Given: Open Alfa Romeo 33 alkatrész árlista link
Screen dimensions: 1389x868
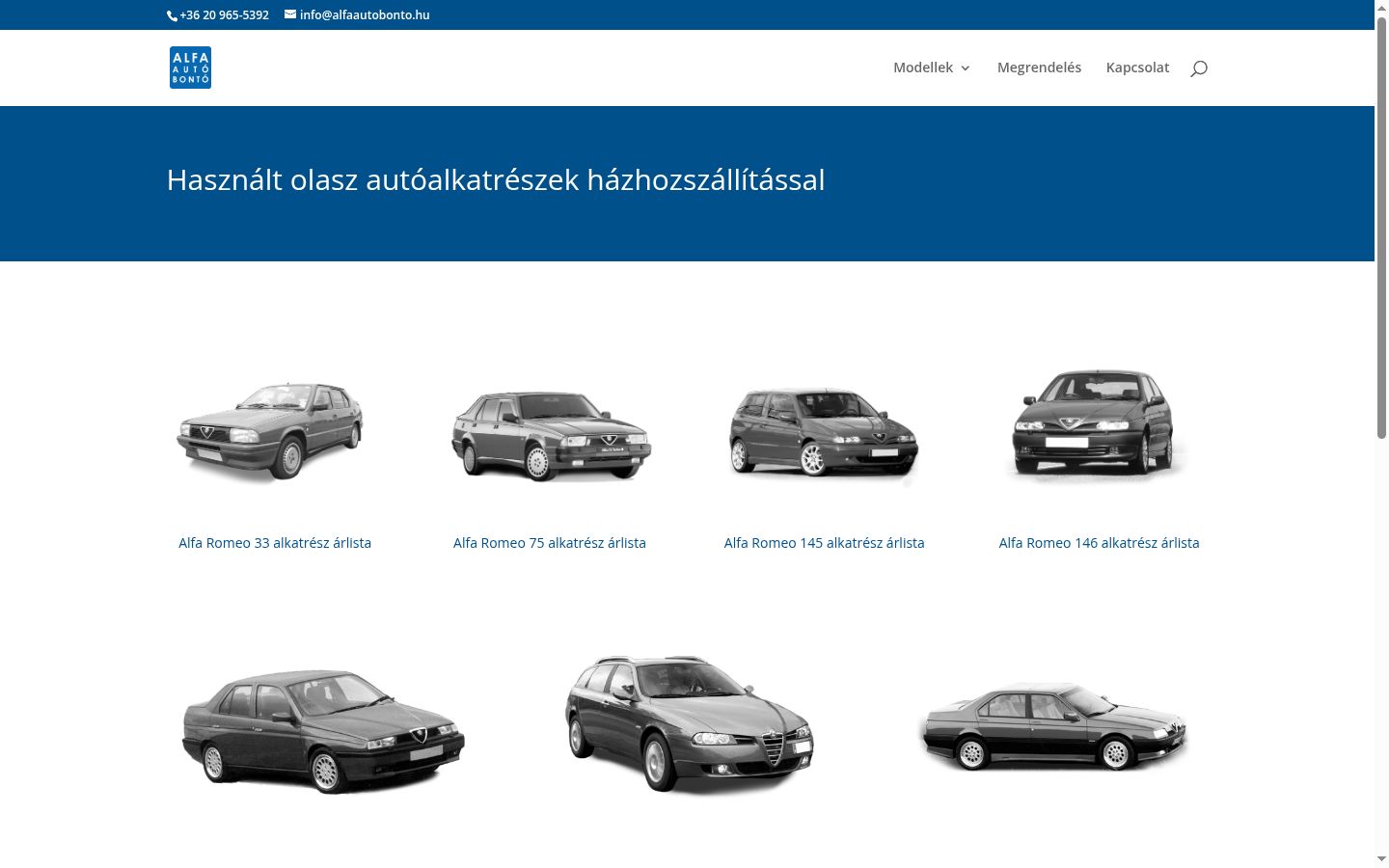Looking at the screenshot, I should pos(275,543).
